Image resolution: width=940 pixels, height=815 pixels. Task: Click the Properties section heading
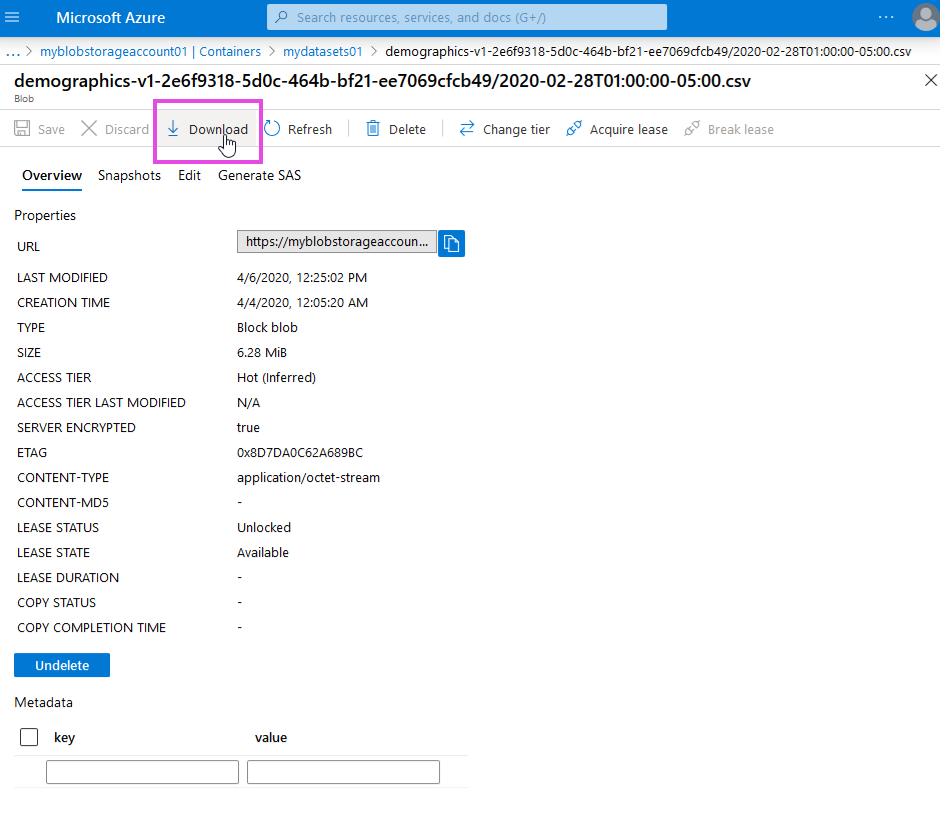[x=45, y=215]
